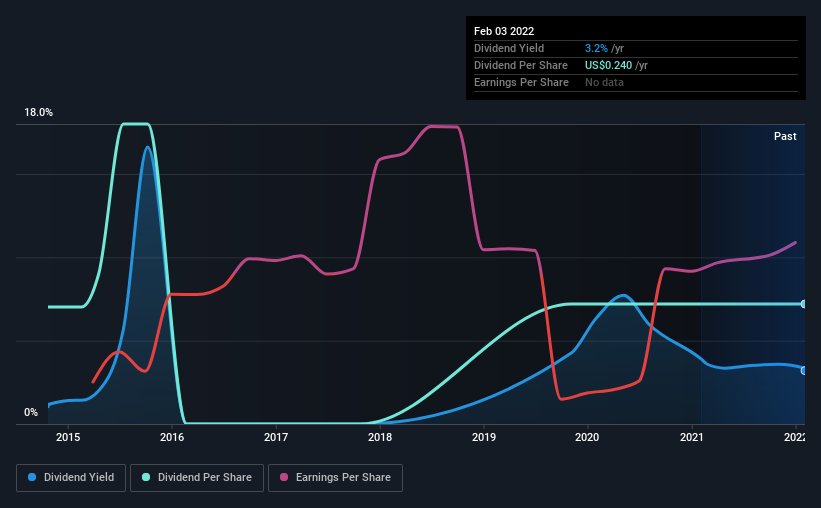Click the US$0.240 dividend per share value
821x508 pixels.
coord(609,65)
